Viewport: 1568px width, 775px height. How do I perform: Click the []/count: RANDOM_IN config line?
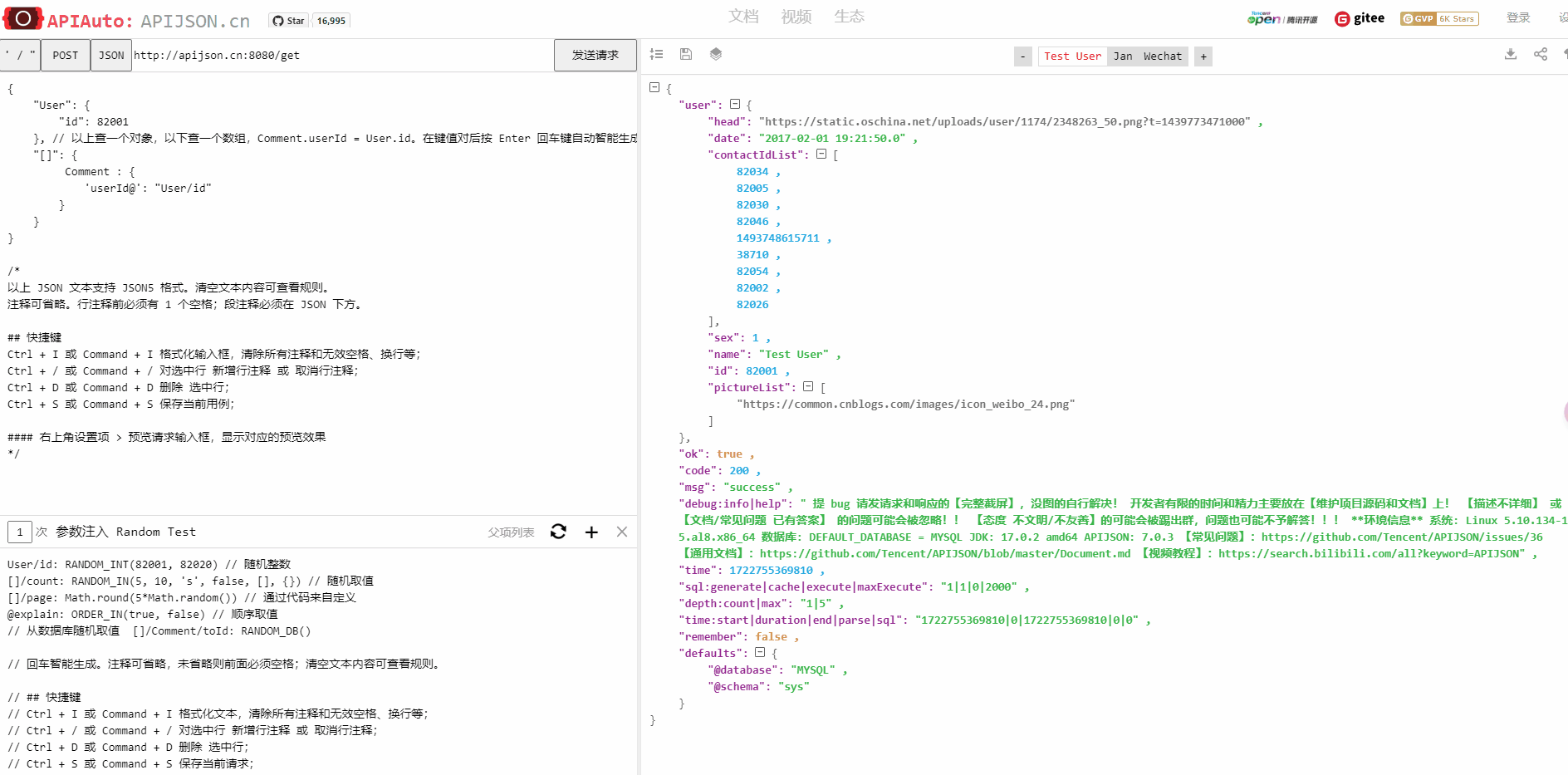(x=190, y=581)
